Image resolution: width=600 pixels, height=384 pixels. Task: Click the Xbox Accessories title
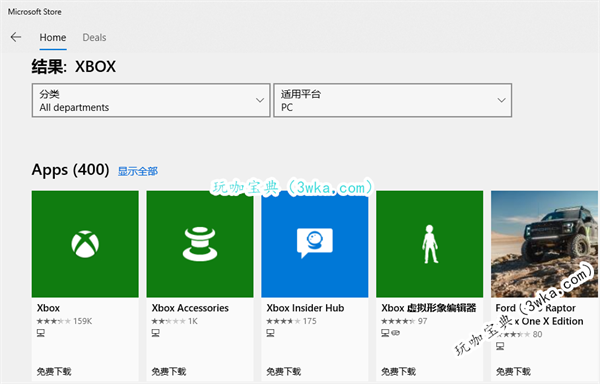190,308
